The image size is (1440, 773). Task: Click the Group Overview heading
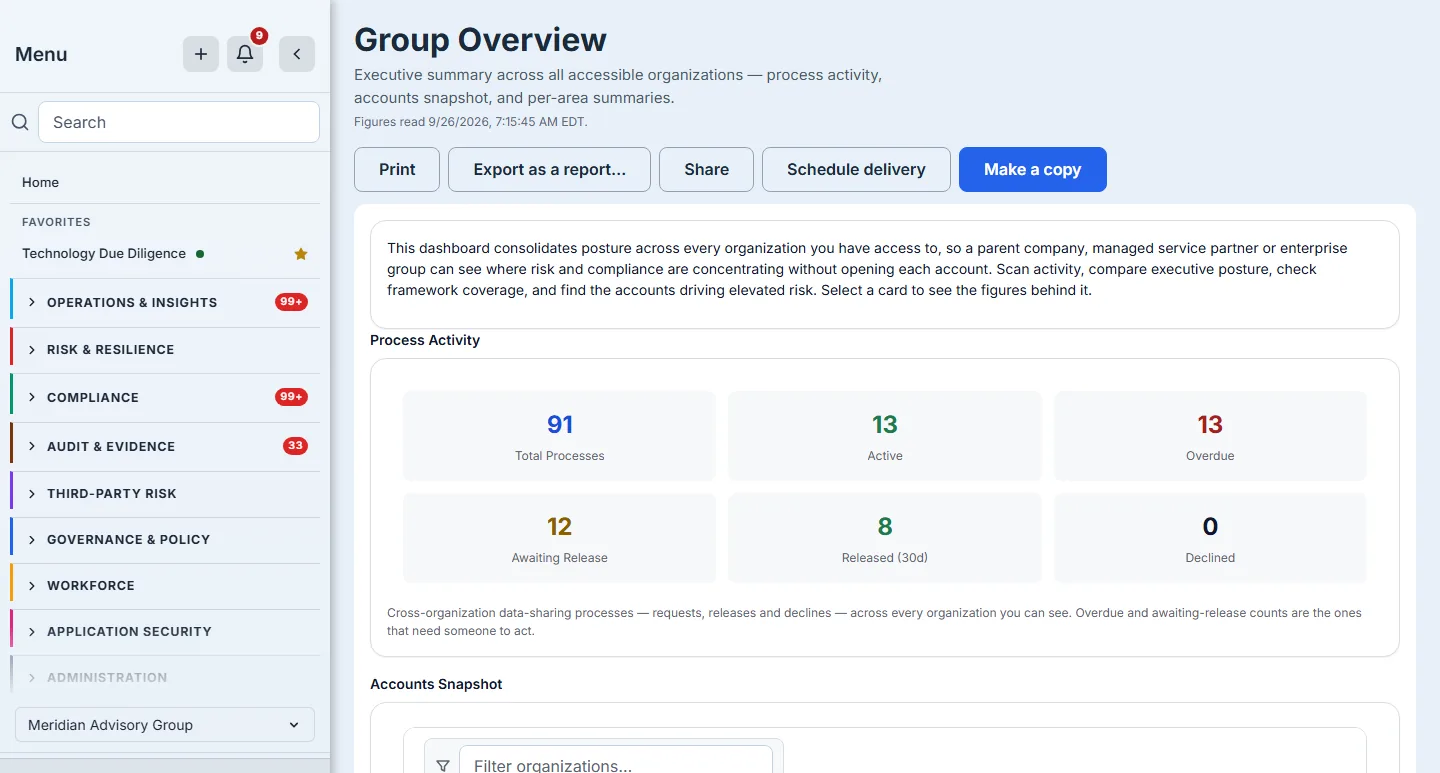(480, 39)
